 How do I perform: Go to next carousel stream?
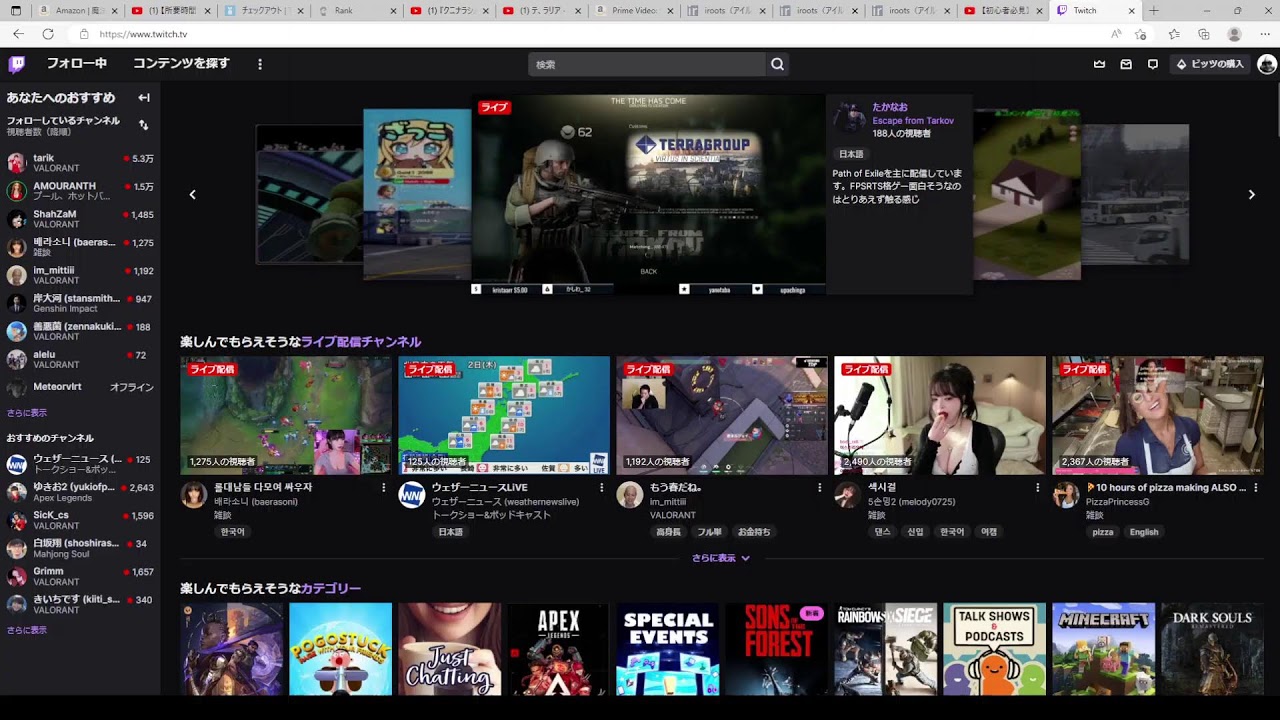pos(1251,195)
